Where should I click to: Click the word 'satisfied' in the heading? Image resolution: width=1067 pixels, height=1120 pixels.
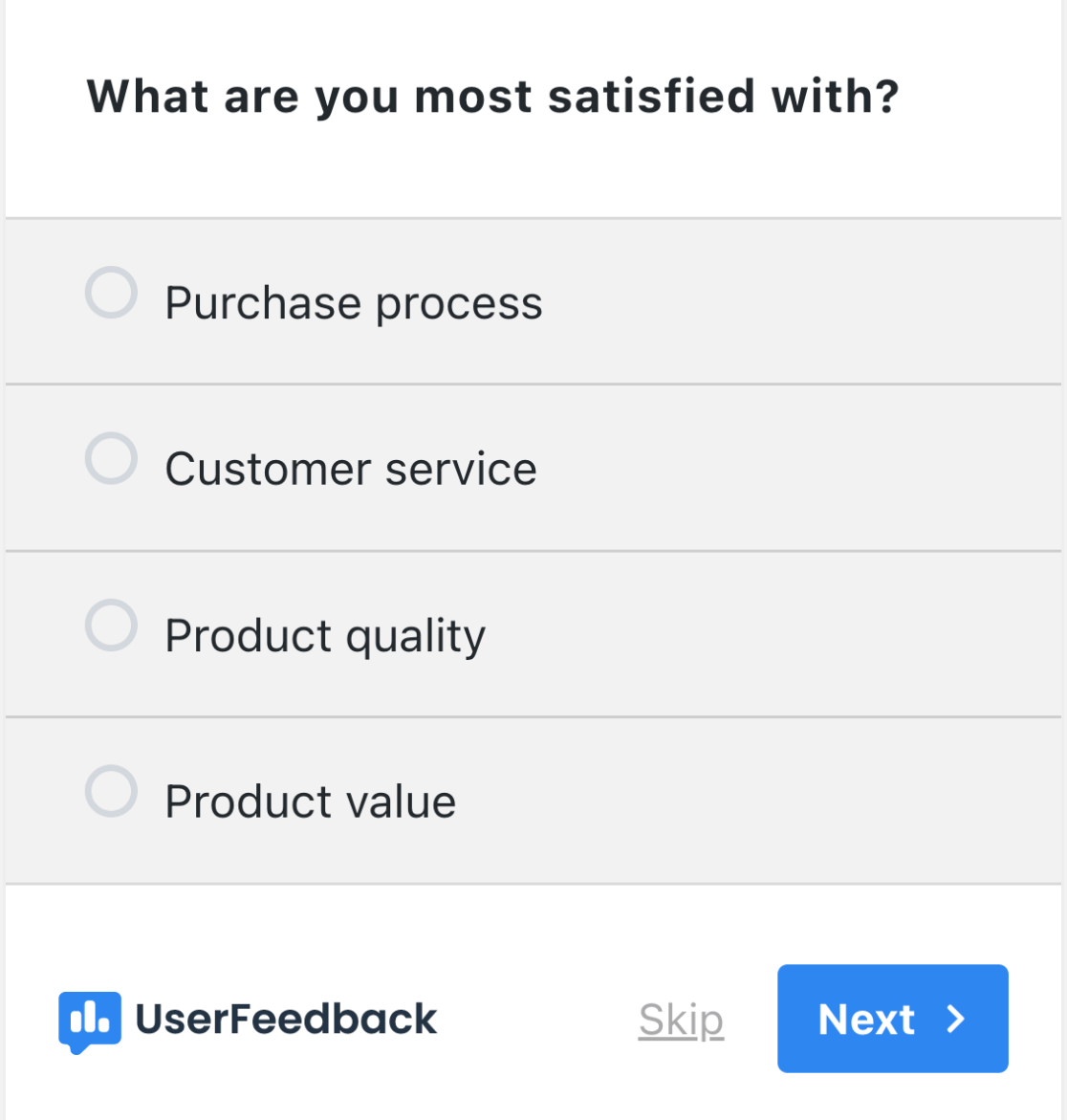coord(652,97)
